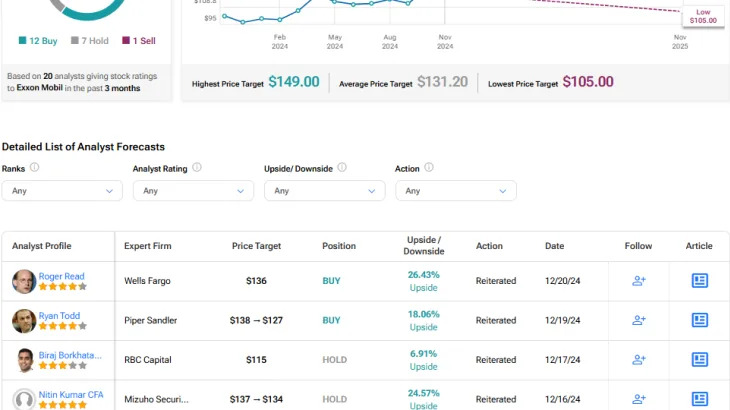Click the $138 → $127 price target cell
This screenshot has height=410, width=730.
point(256,320)
